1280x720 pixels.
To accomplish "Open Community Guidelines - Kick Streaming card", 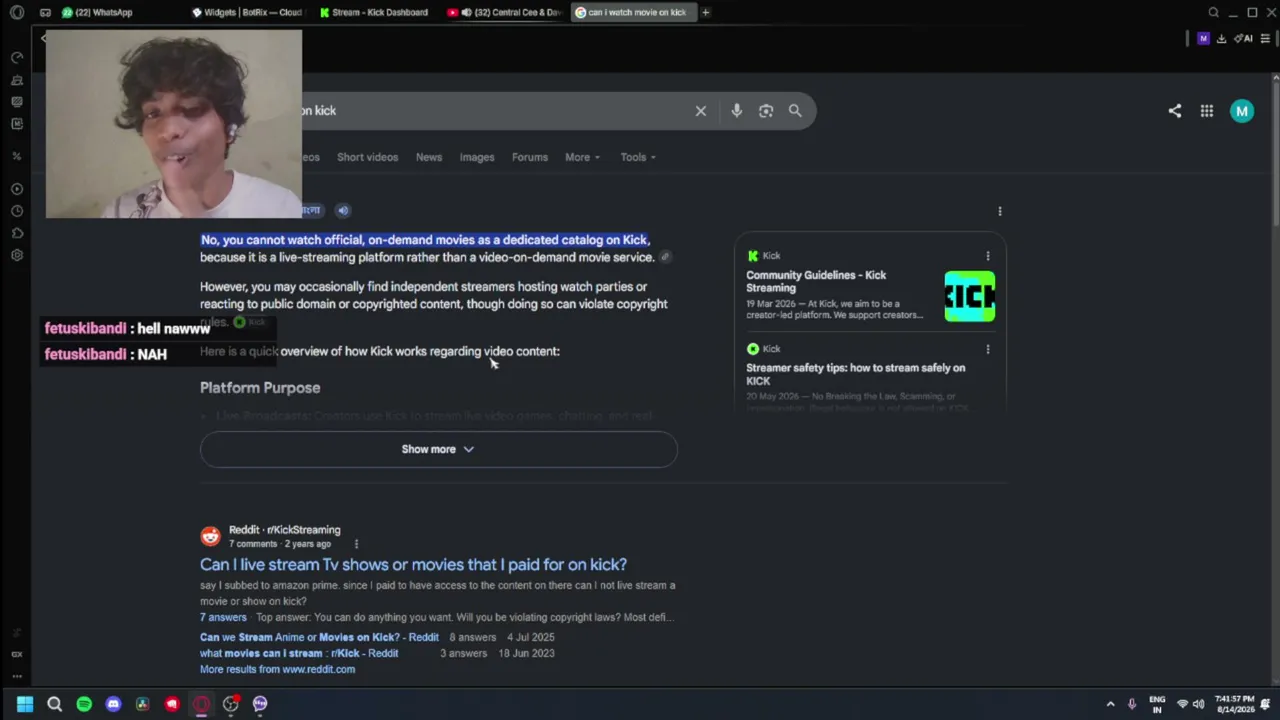I will 816,281.
